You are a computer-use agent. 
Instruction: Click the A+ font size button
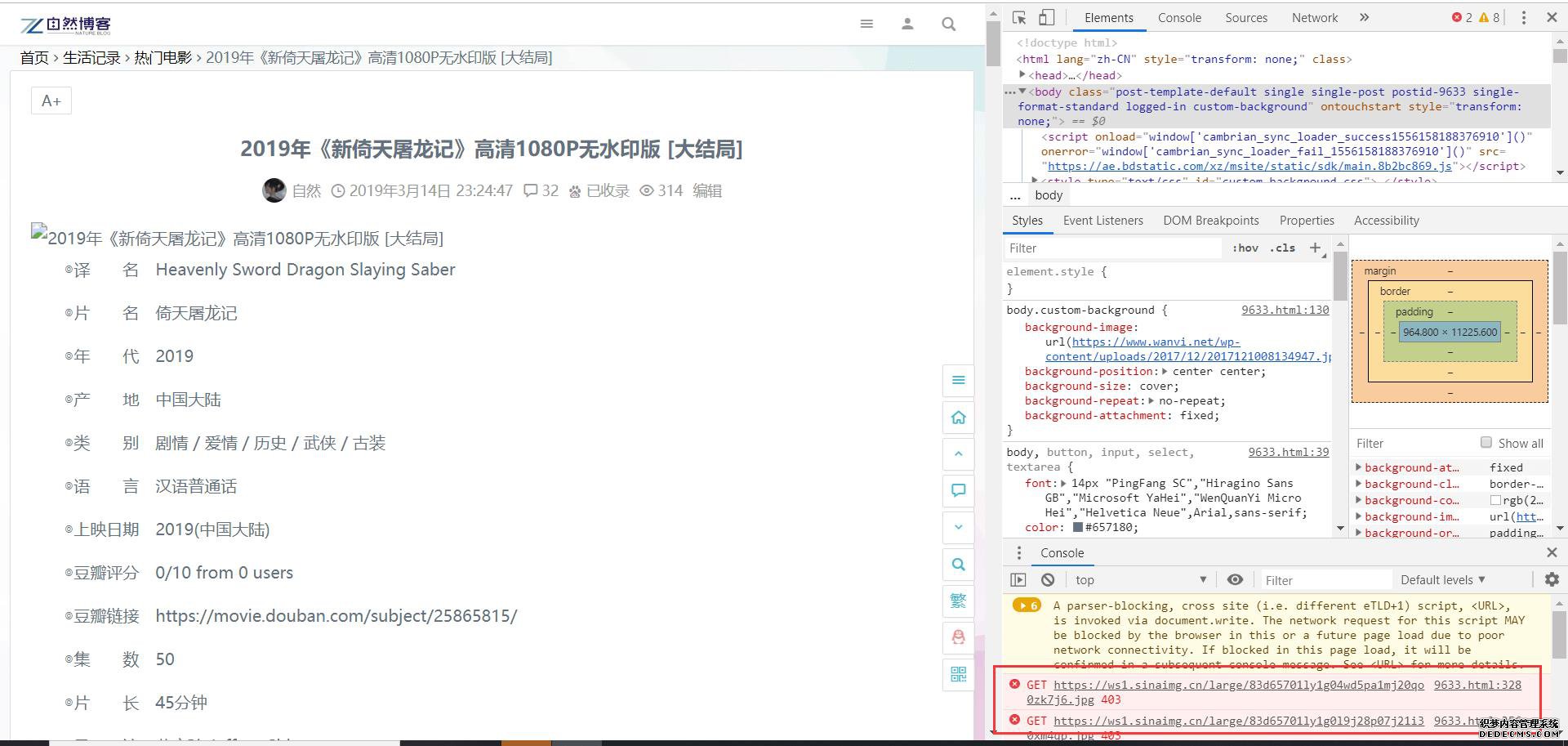[x=51, y=101]
